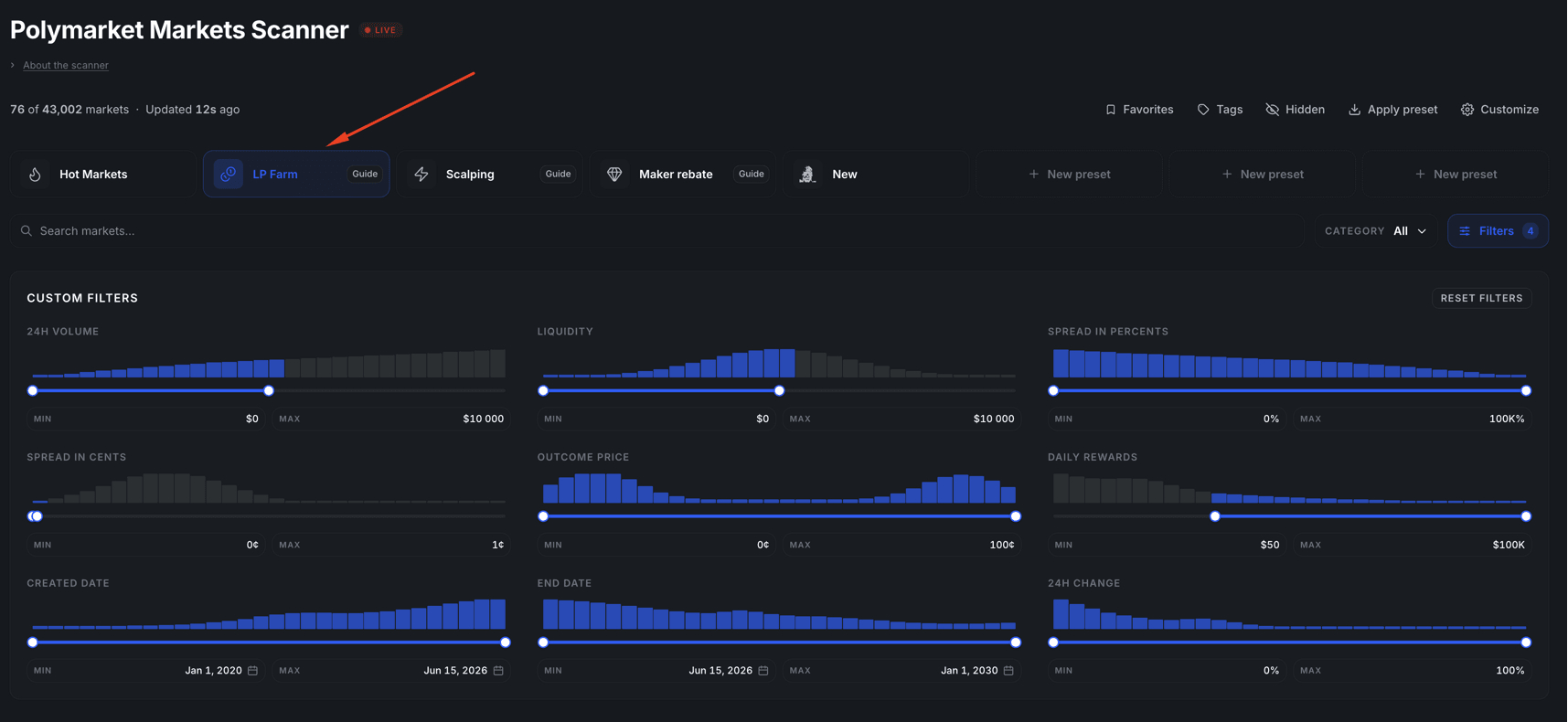1568x722 pixels.
Task: Click the 24H Volume max slider handle
Action: coord(269,391)
